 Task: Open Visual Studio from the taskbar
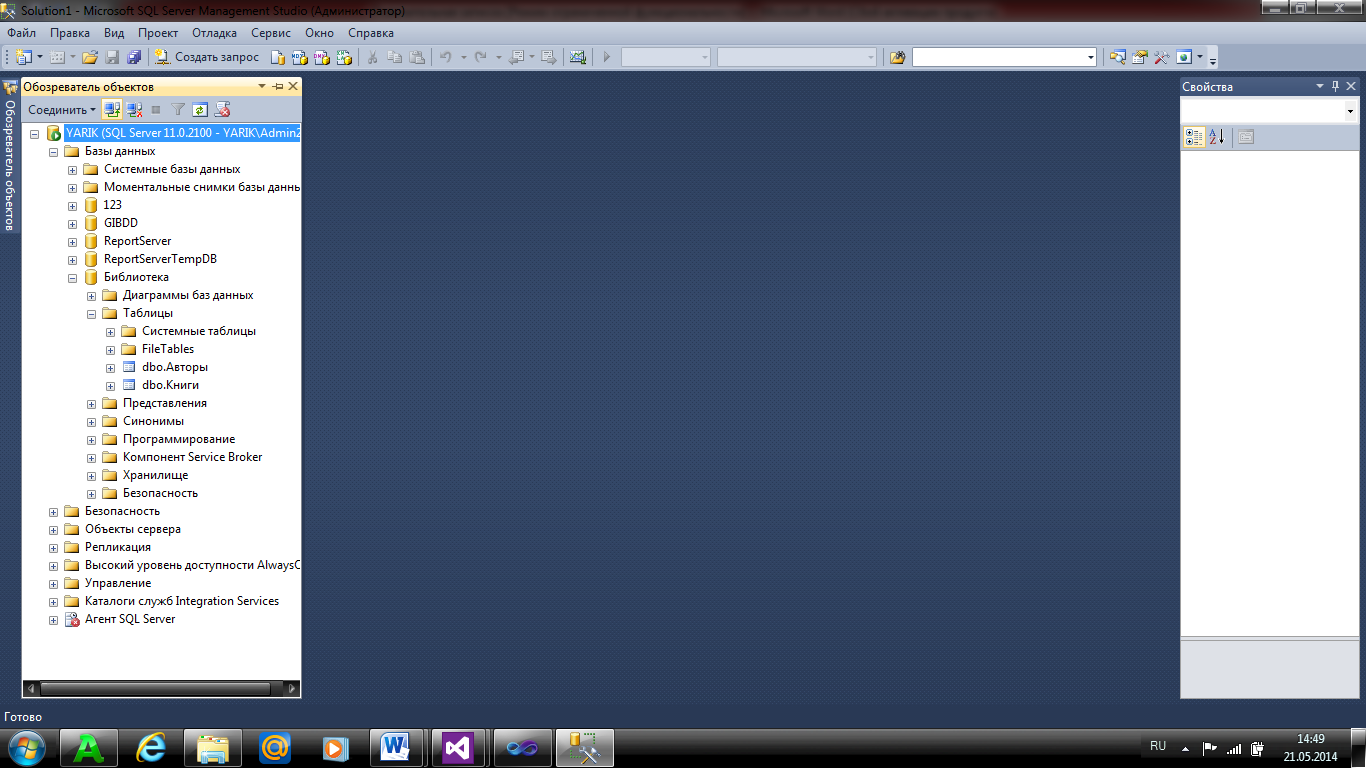click(459, 747)
